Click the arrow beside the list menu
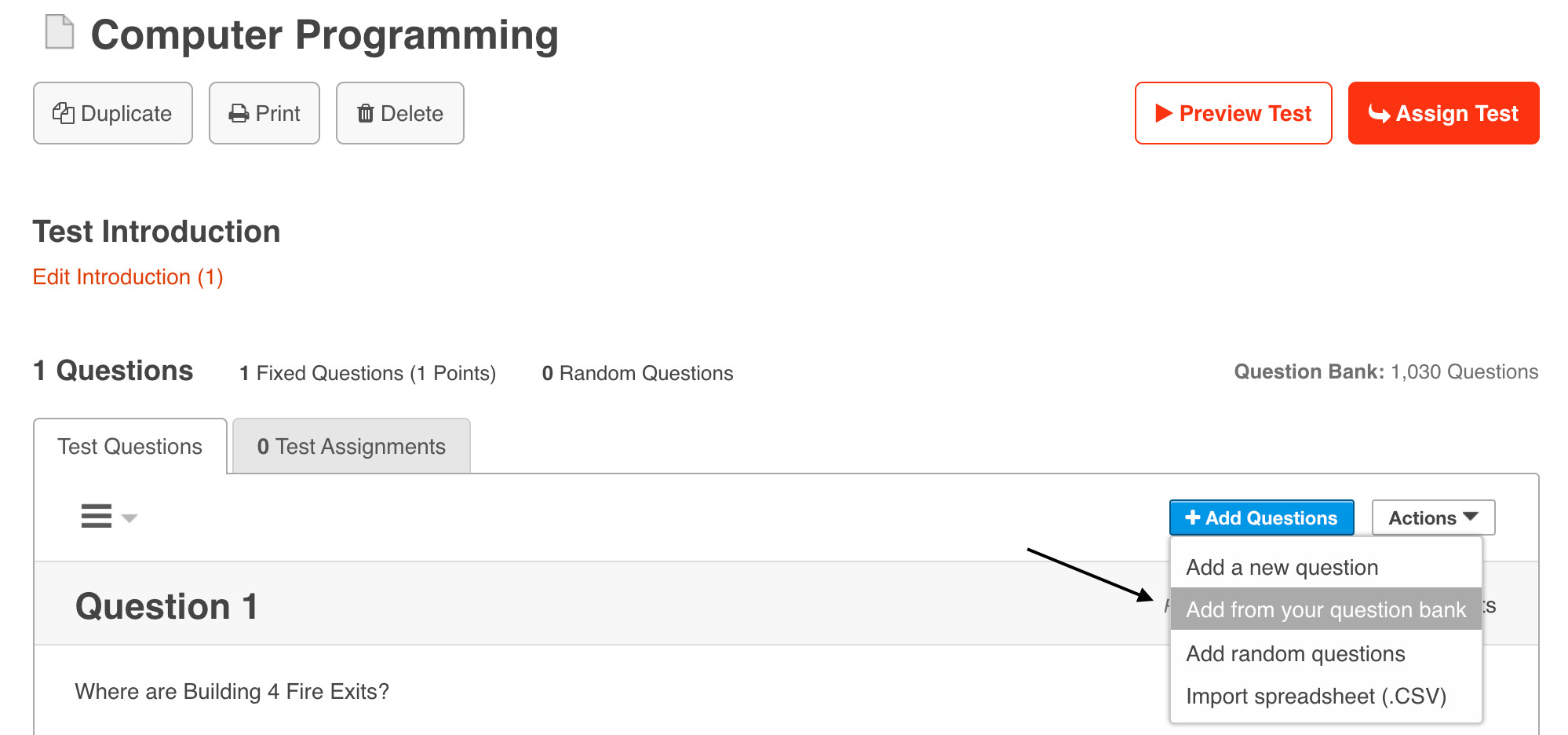1568x735 pixels. click(129, 518)
